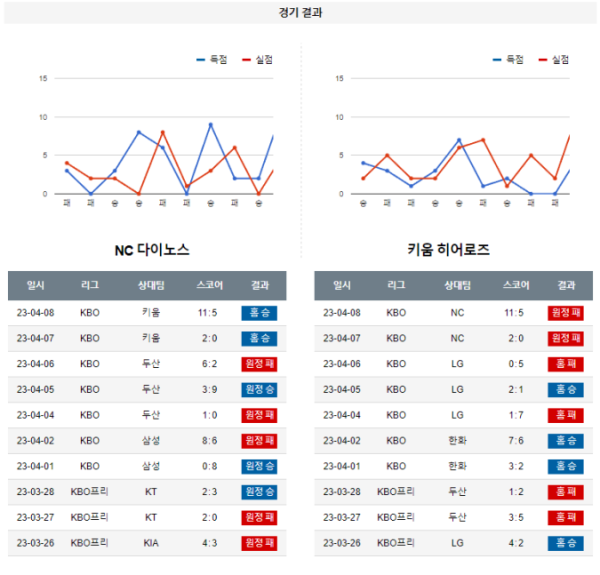Click 원정승 badge for NC 23-04-01 game
This screenshot has height=575, width=600.
coord(259,466)
